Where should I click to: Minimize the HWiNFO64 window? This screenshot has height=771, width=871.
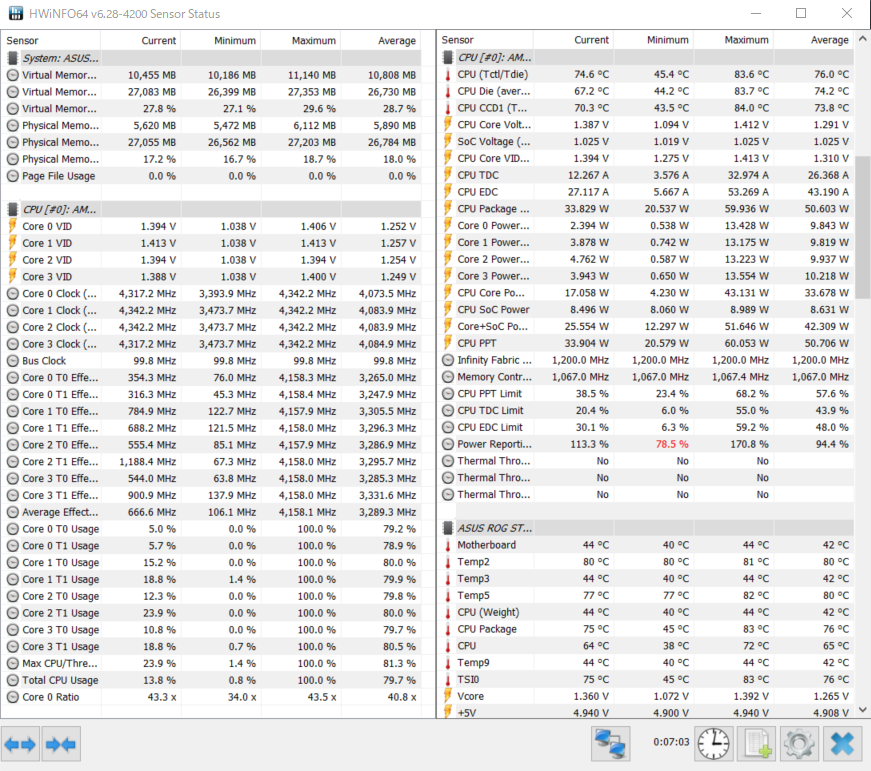(x=755, y=13)
